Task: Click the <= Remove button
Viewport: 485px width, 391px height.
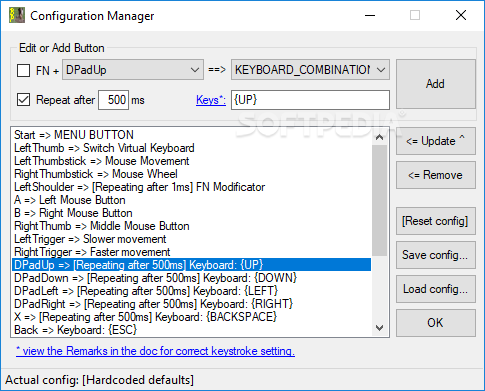Action: [x=436, y=175]
